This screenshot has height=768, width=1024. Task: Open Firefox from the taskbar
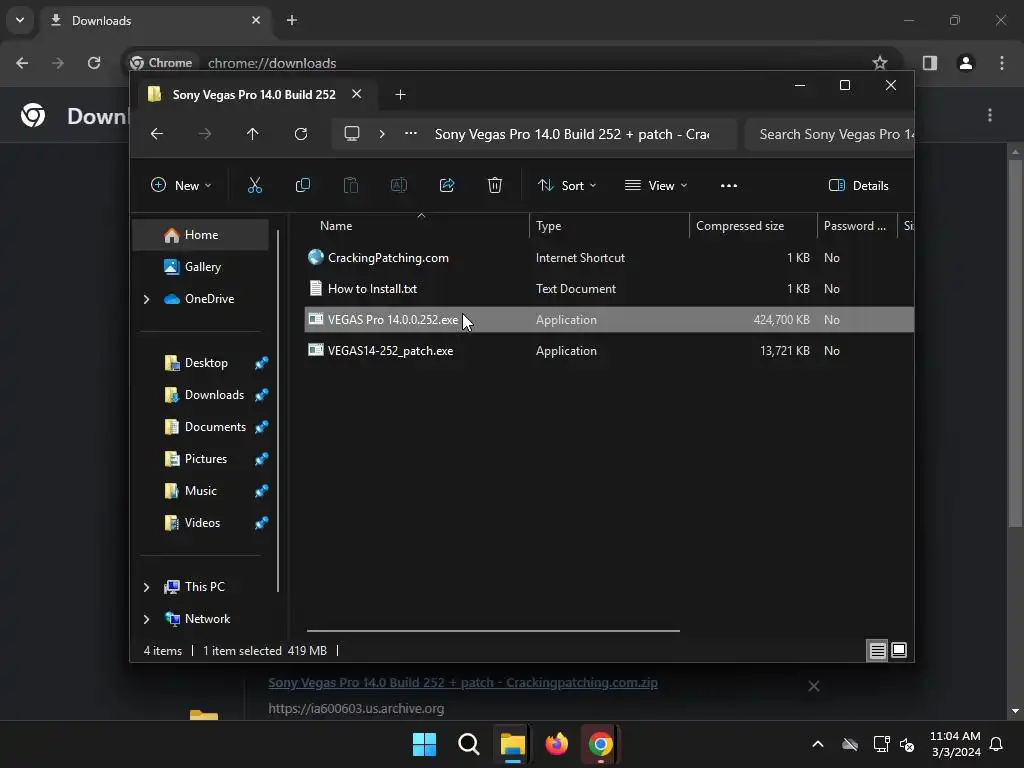pos(556,744)
